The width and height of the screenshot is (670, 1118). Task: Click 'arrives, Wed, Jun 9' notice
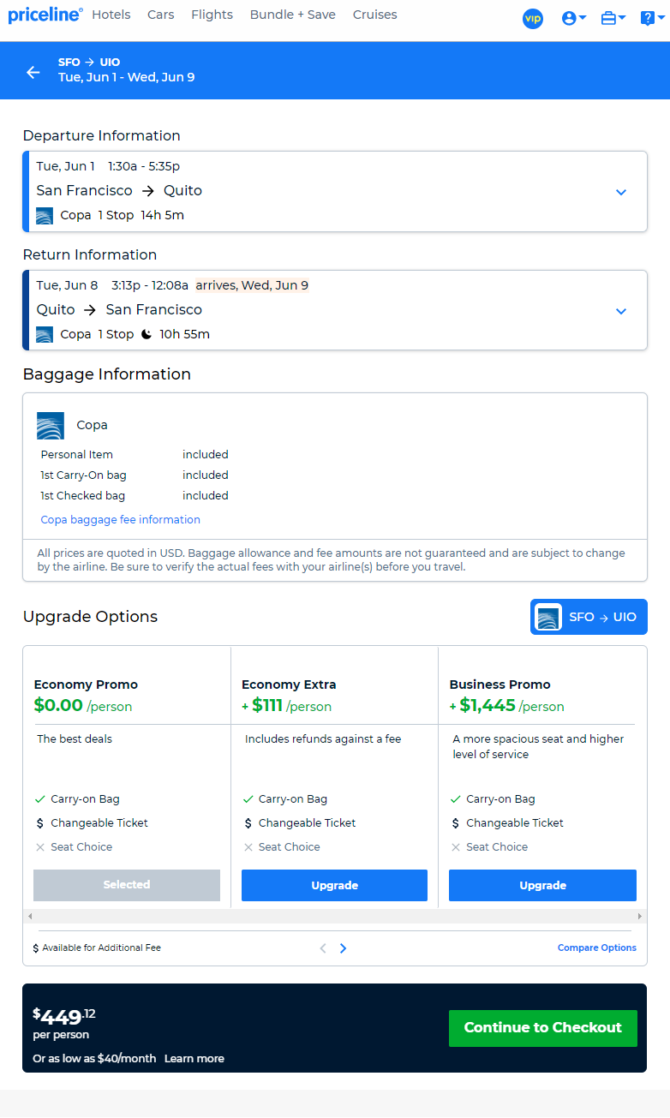pos(252,285)
